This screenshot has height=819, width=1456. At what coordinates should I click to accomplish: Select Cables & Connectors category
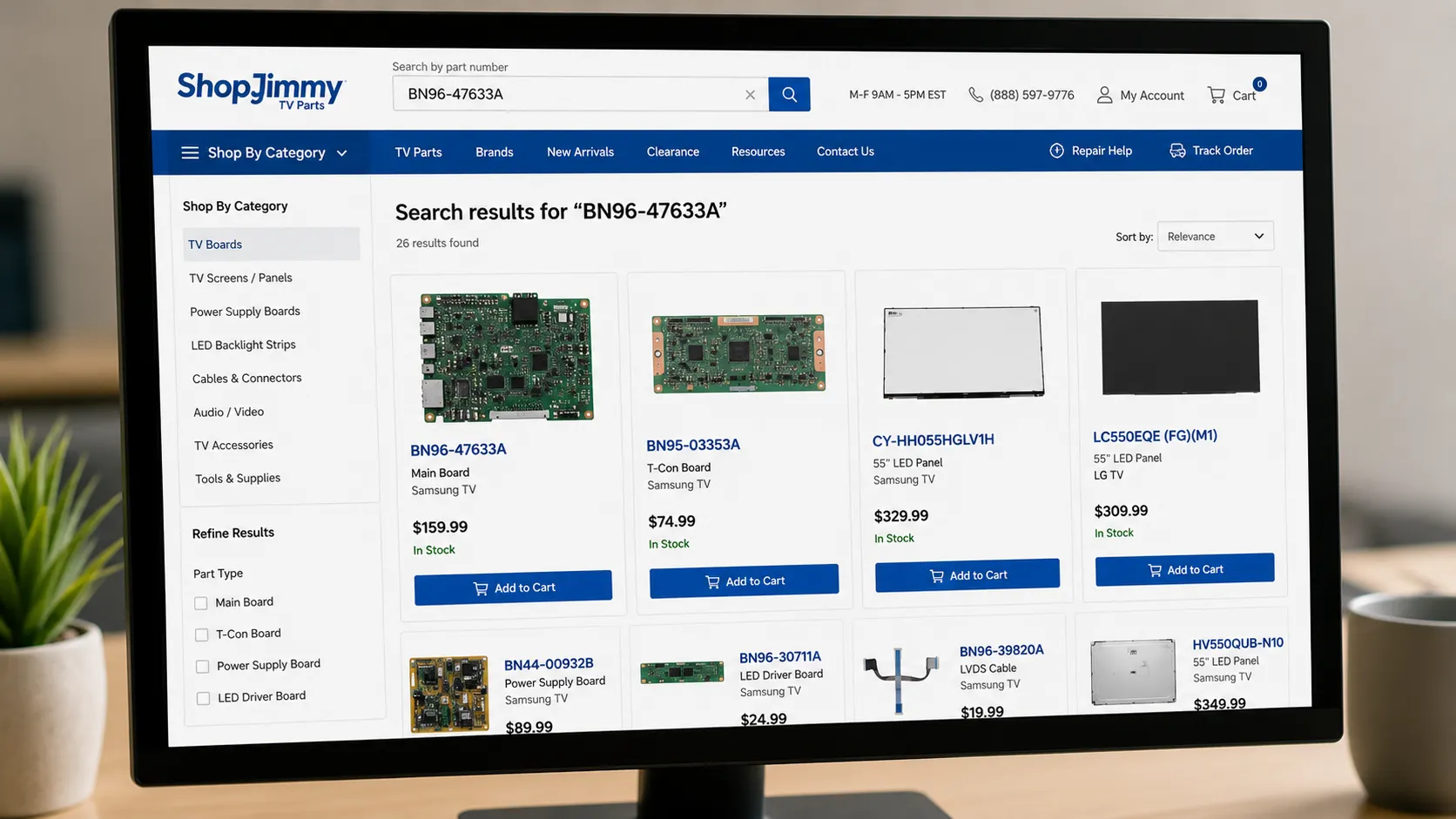click(x=247, y=379)
